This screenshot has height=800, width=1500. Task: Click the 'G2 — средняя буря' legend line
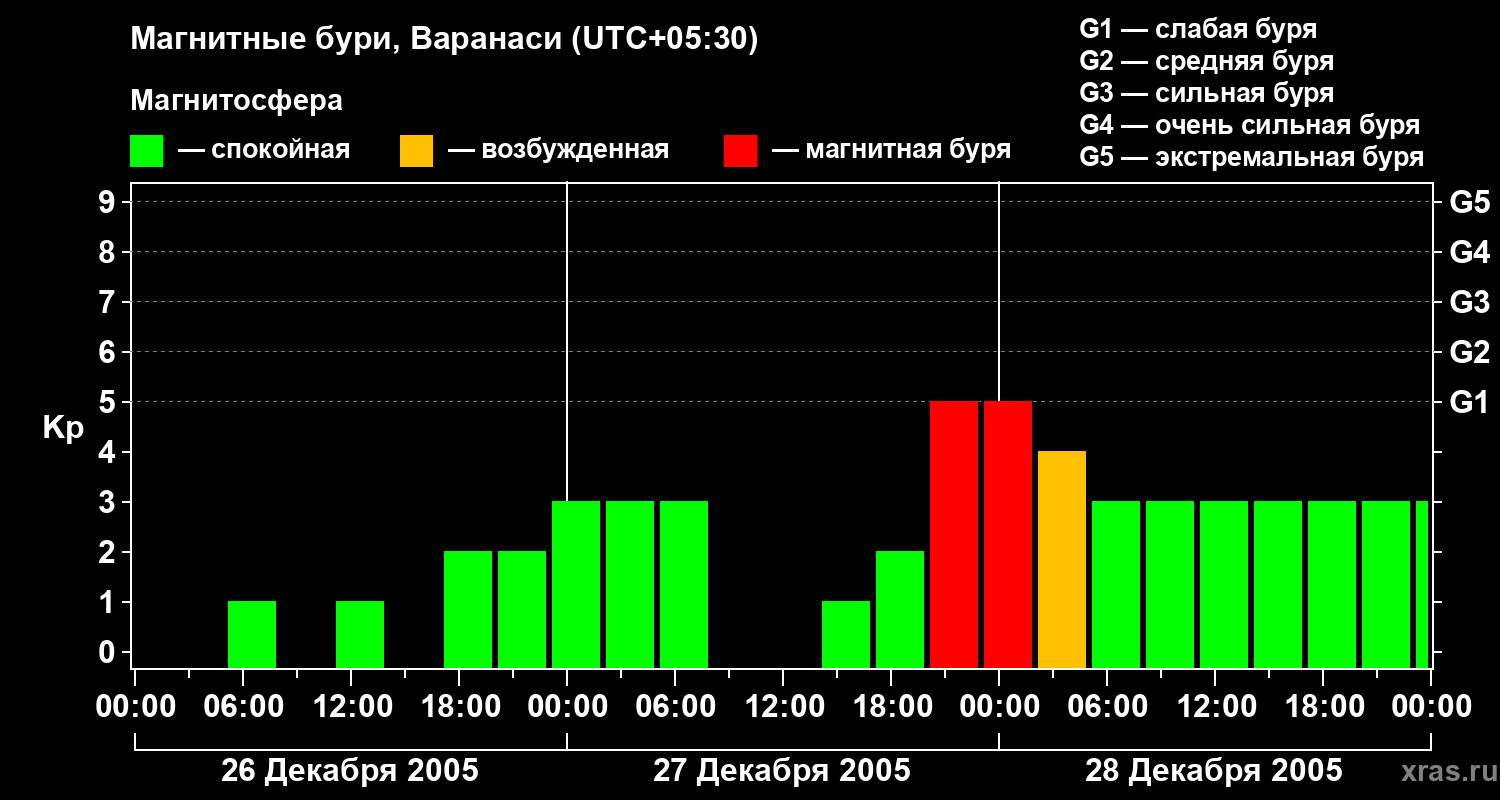pos(1206,61)
